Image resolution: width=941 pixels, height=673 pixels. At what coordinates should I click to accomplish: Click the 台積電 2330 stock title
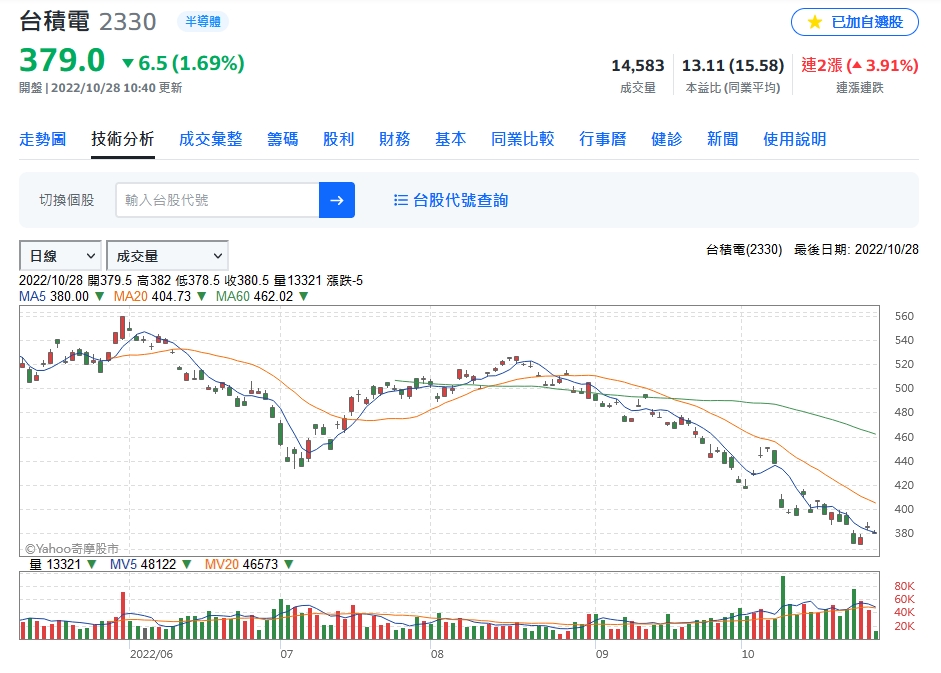[x=88, y=22]
